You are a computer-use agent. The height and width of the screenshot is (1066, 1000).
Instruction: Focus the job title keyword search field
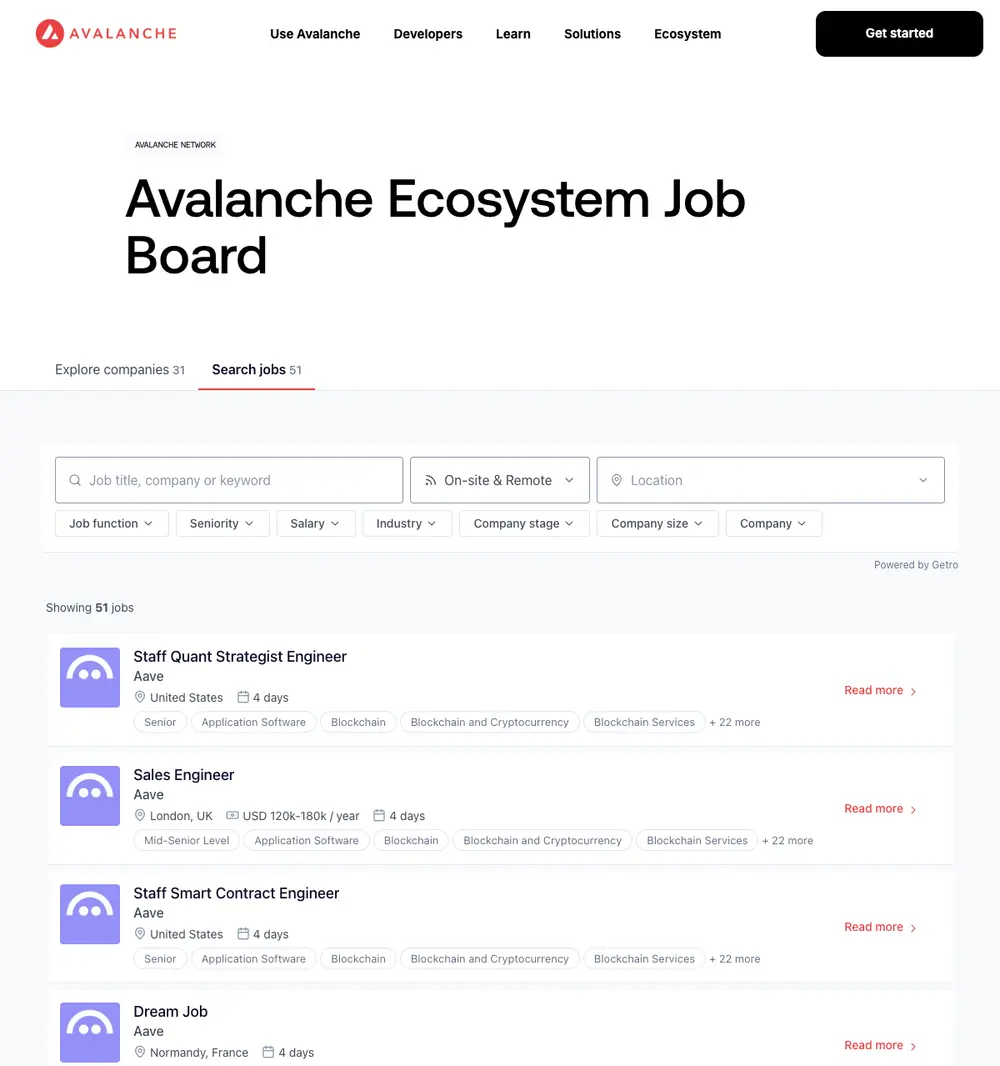229,480
